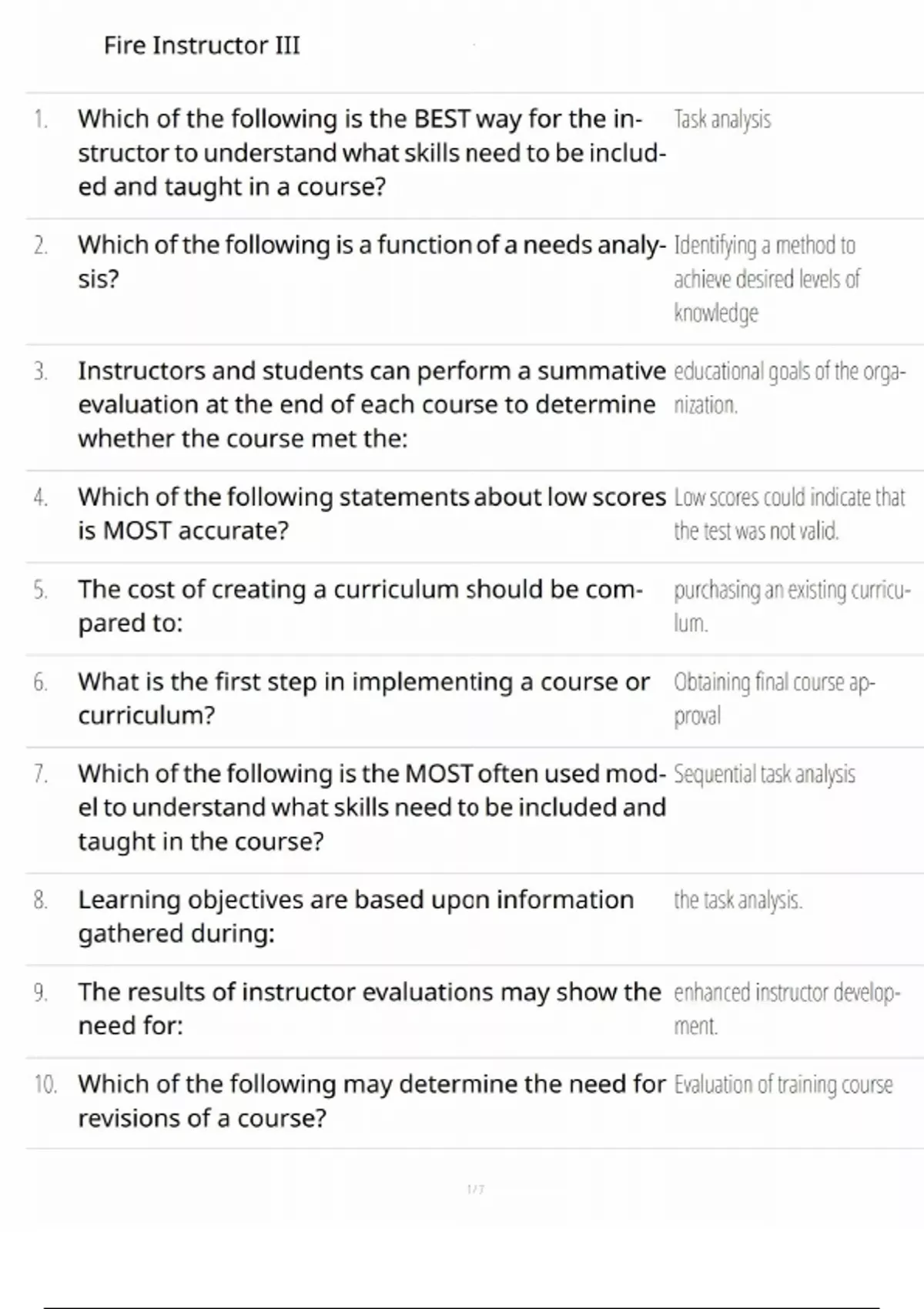
Task: Select question 2 about needs analysis function
Action: [x=372, y=262]
